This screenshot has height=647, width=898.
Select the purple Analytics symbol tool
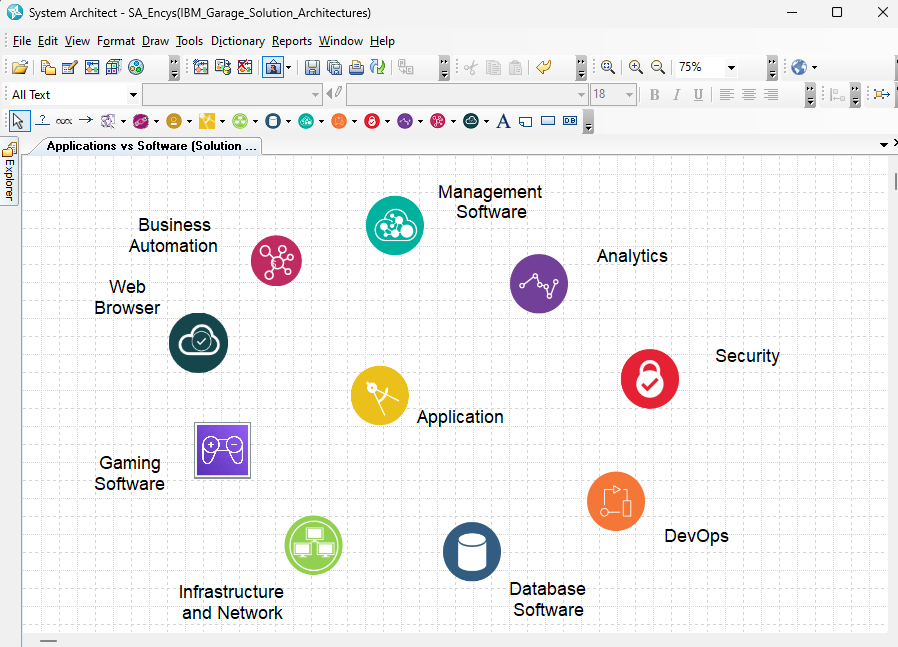(405, 121)
